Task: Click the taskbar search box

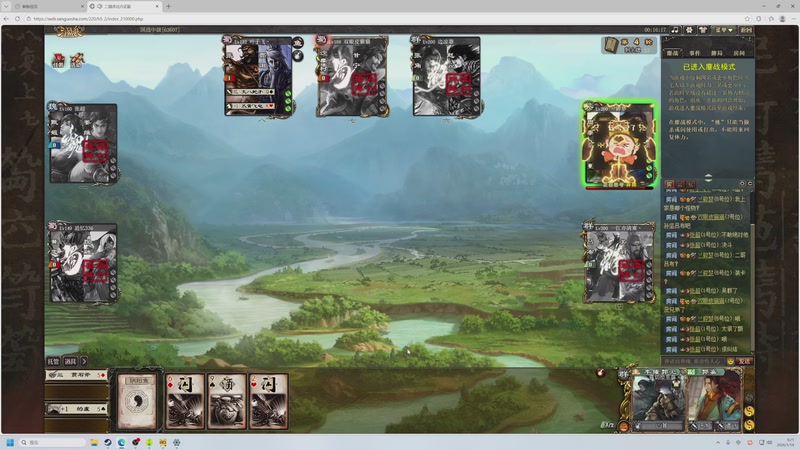Action: 52,442
